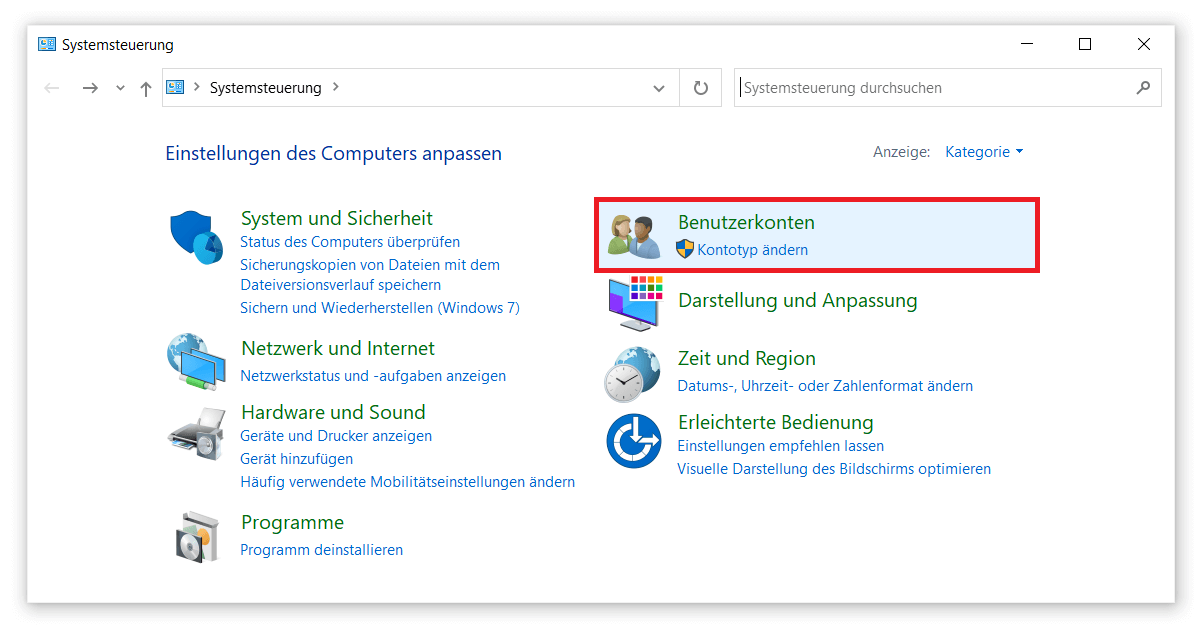This screenshot has height=630, width=1200.
Task: Open the address bar history dropdown
Action: coord(660,87)
